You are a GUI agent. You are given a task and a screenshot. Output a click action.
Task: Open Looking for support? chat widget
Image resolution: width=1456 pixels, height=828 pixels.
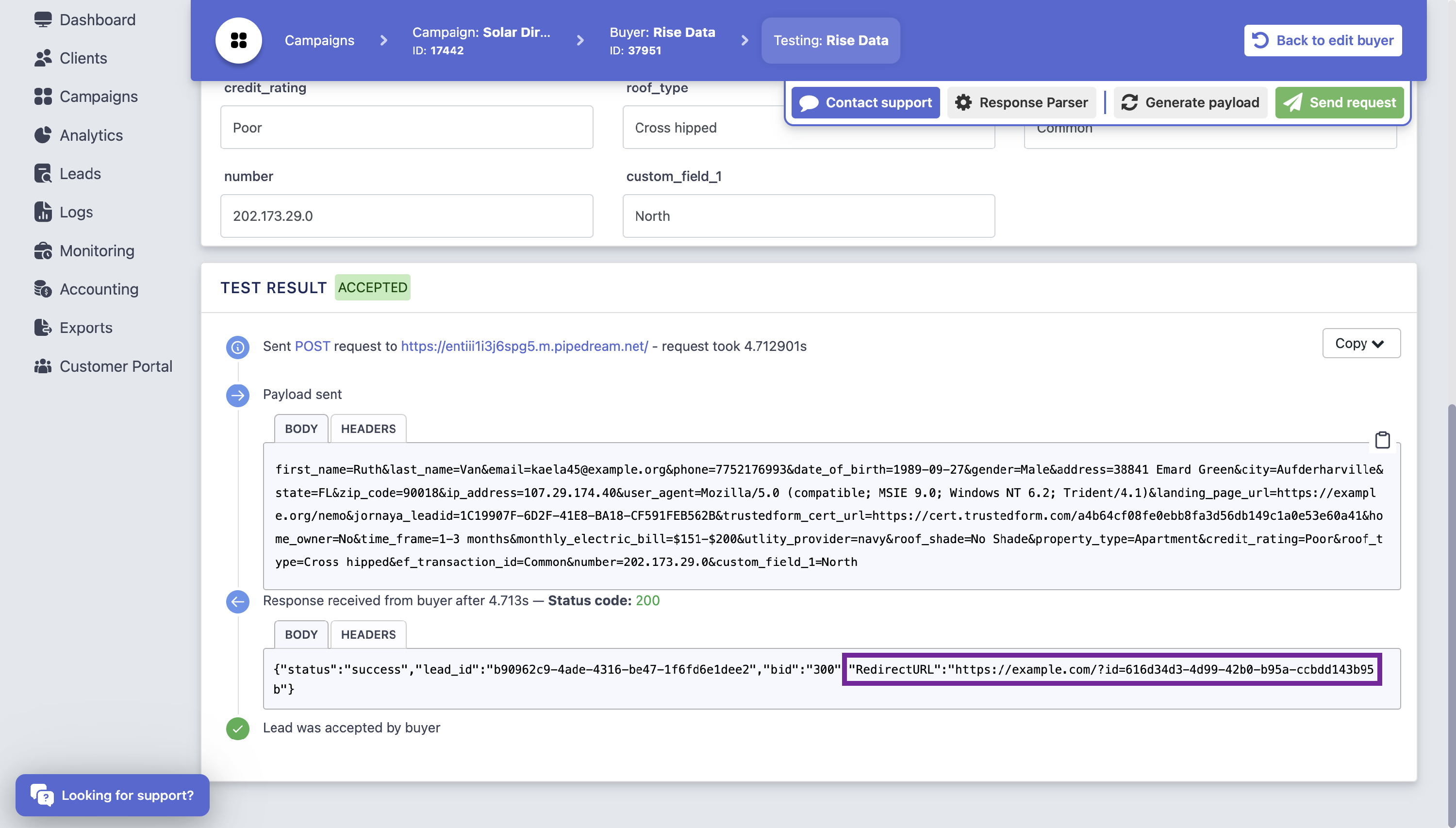click(113, 795)
